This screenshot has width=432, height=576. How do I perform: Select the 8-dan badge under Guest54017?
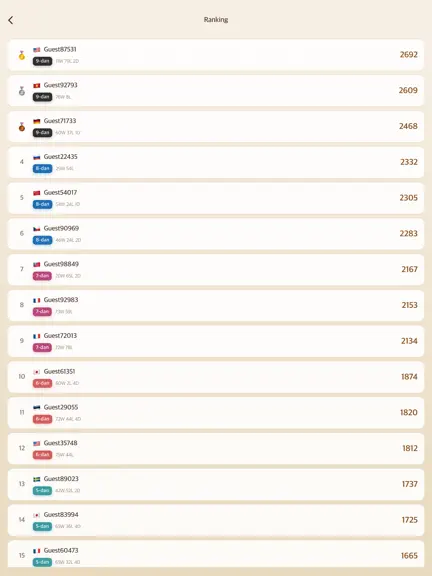[42, 204]
